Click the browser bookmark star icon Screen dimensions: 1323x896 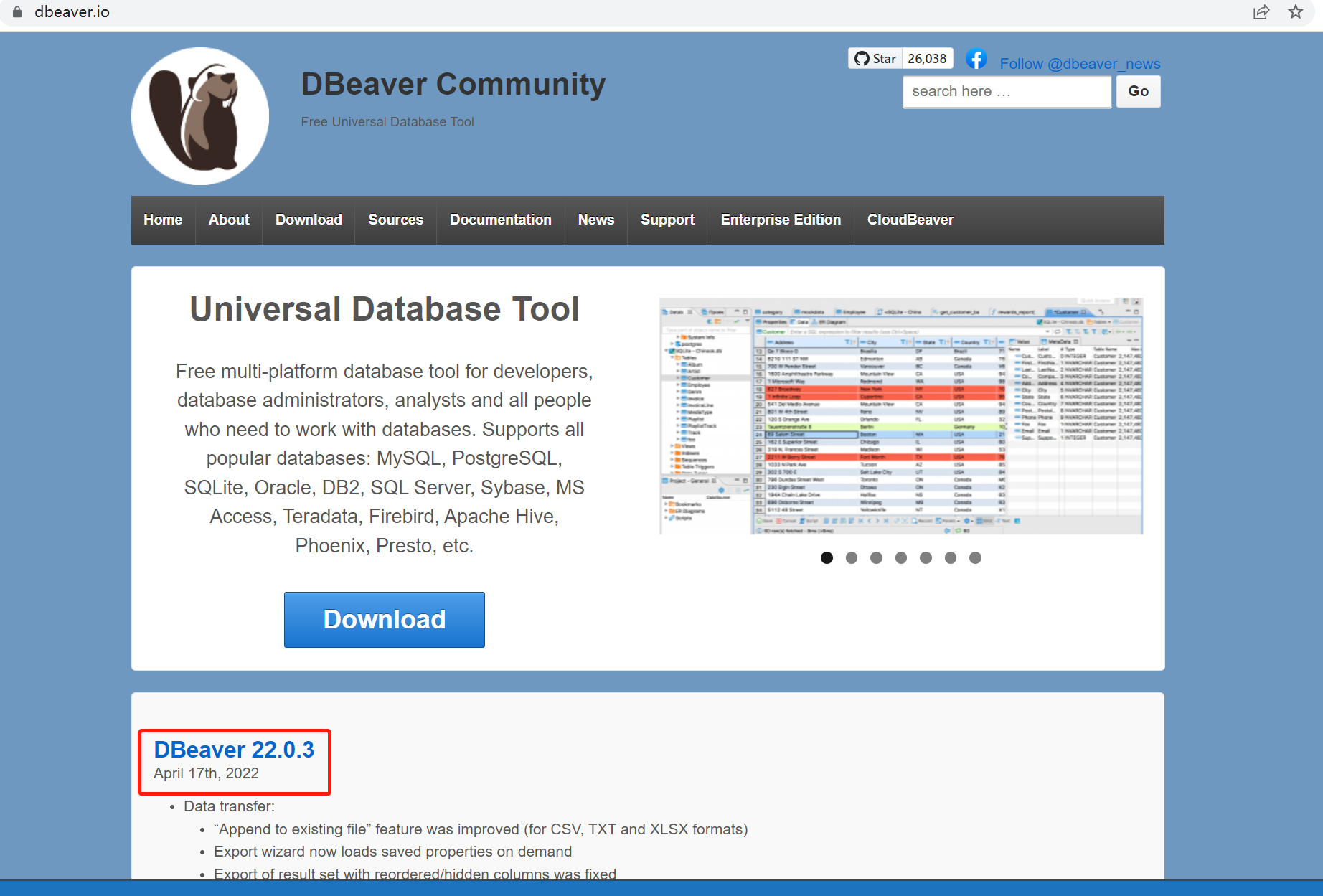pyautogui.click(x=1294, y=12)
